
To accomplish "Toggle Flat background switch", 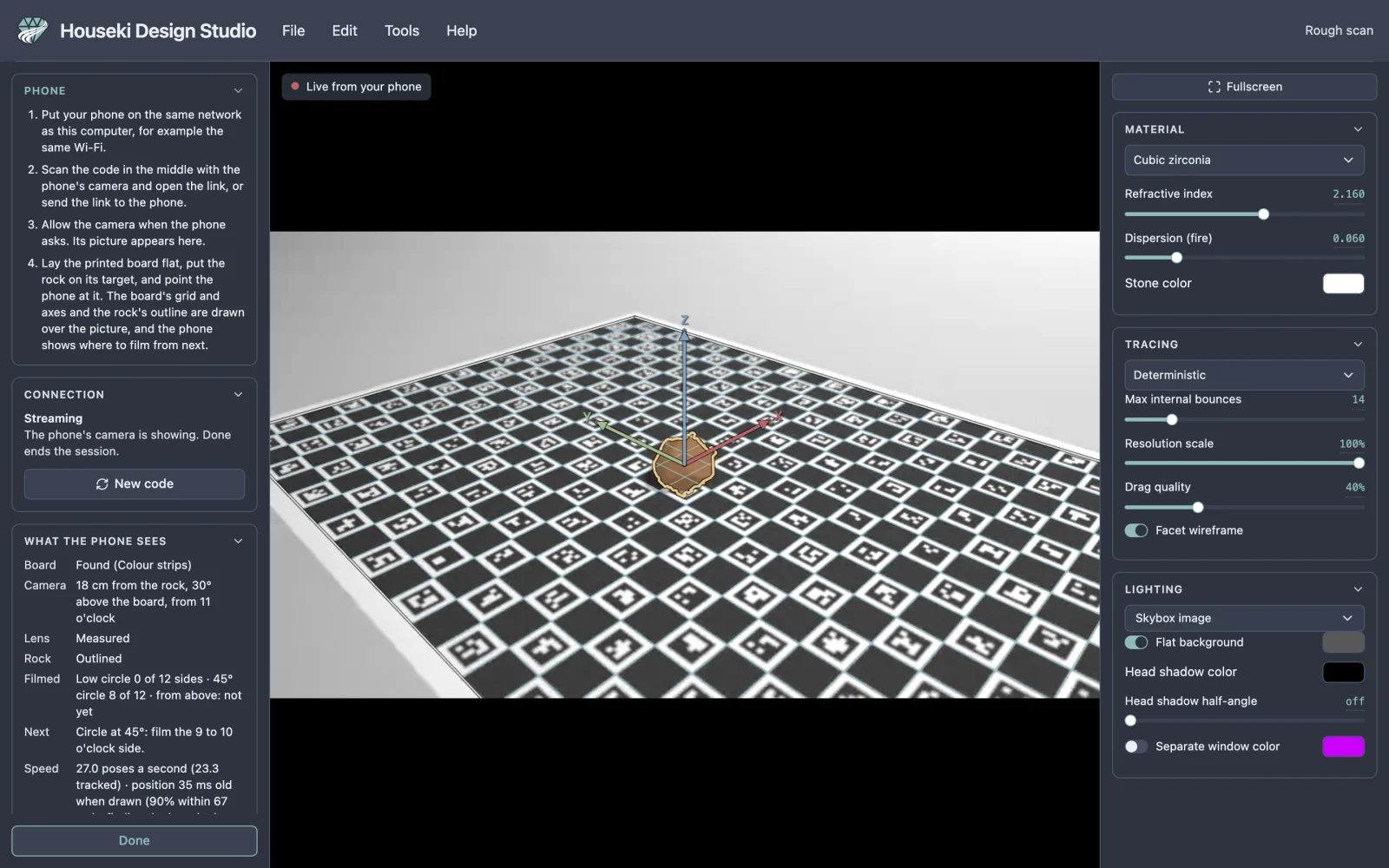I will pyautogui.click(x=1136, y=642).
